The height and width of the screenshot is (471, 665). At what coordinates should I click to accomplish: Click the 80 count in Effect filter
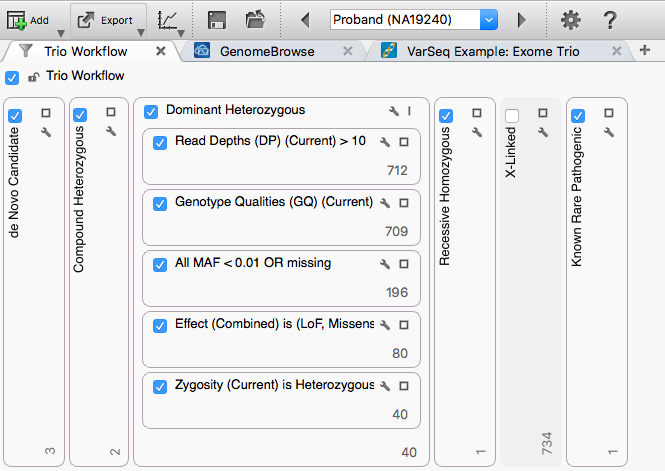click(400, 354)
